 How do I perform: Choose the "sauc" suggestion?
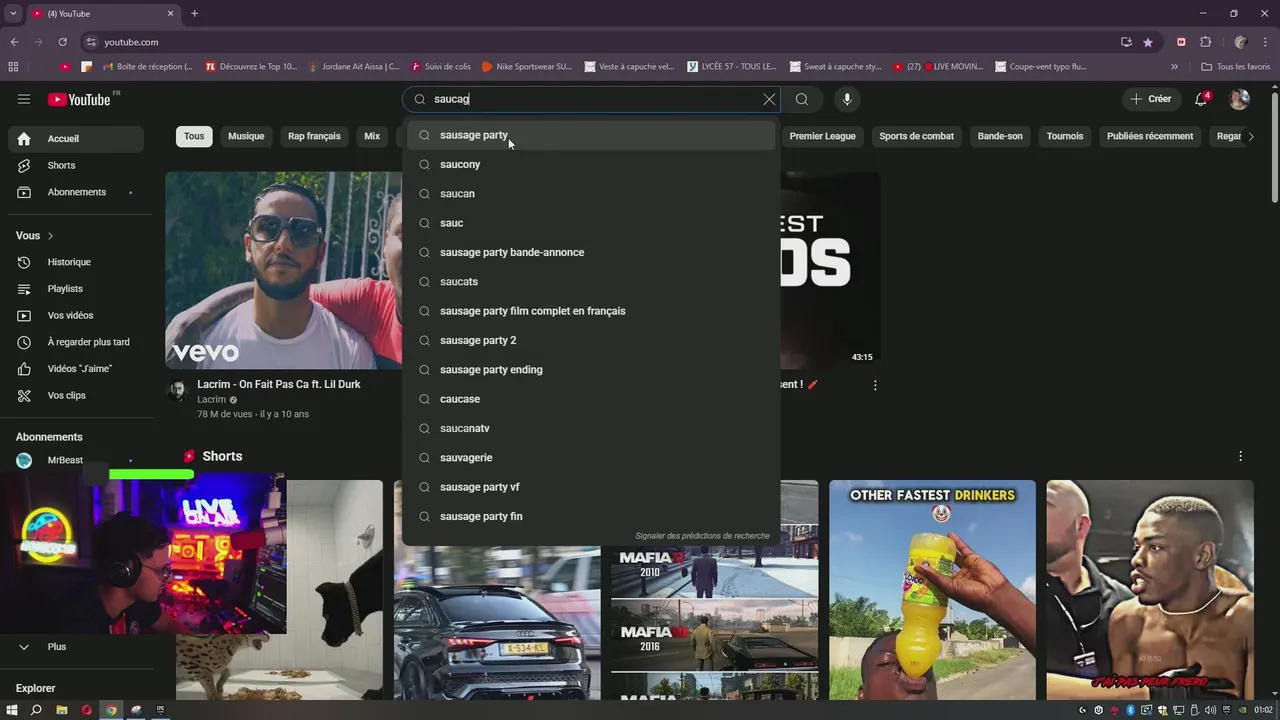click(591, 223)
